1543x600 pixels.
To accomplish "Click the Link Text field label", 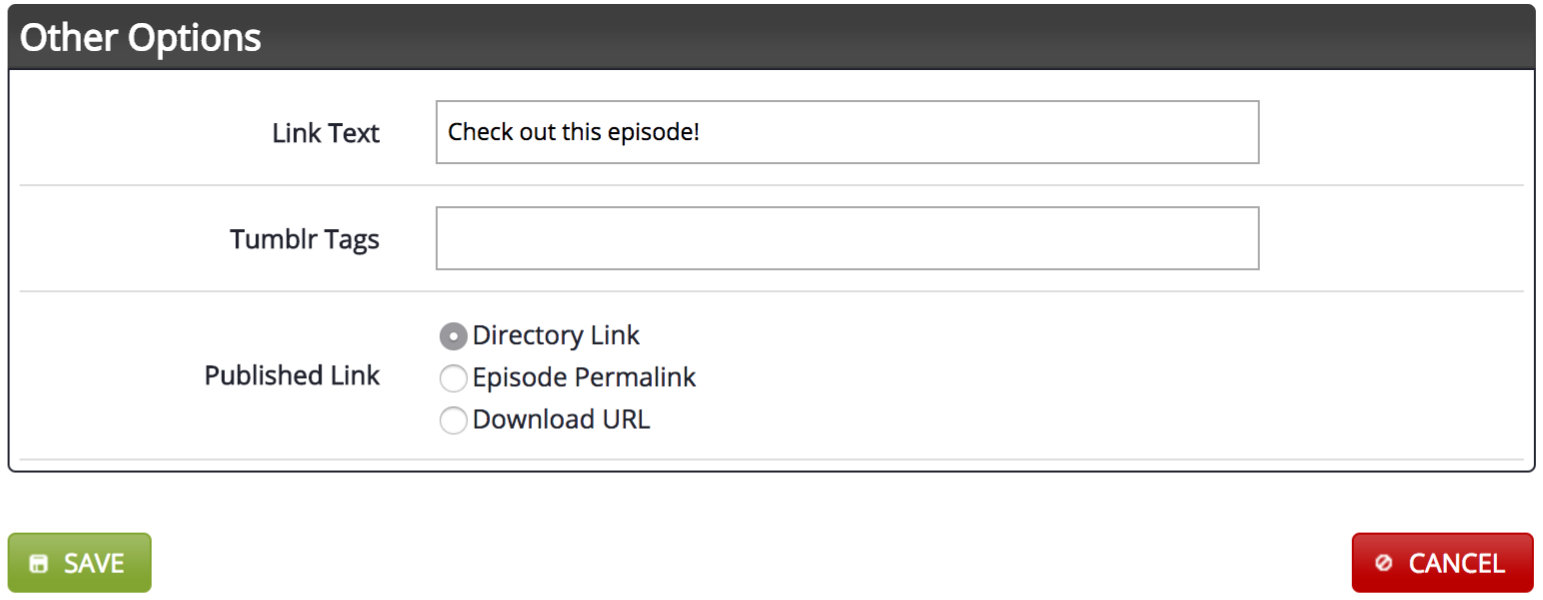I will click(x=326, y=133).
